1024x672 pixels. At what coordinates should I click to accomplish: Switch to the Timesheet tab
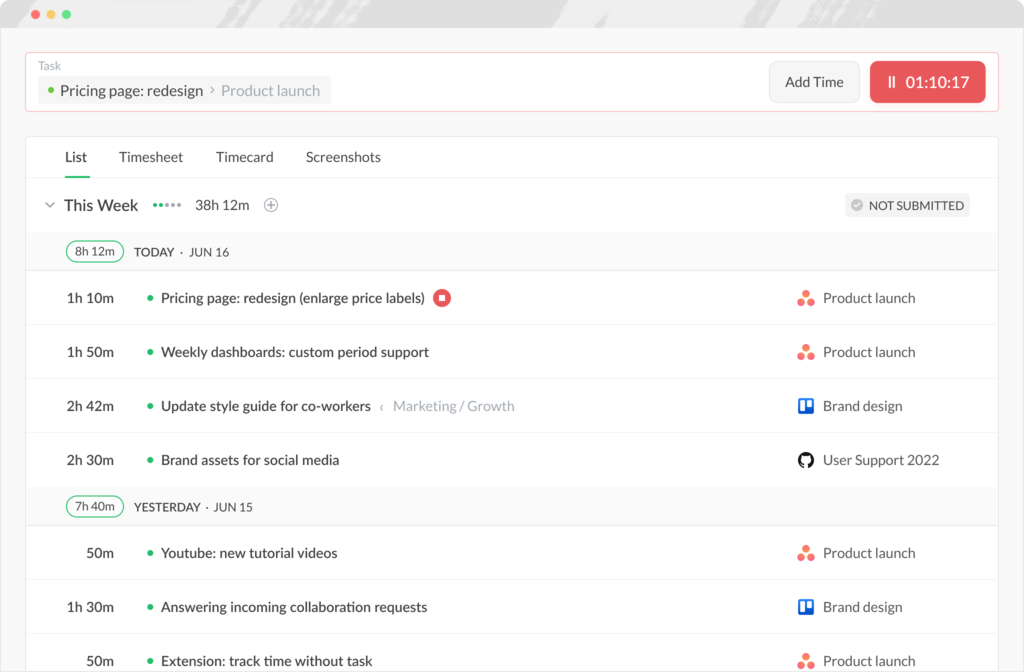[x=150, y=157]
